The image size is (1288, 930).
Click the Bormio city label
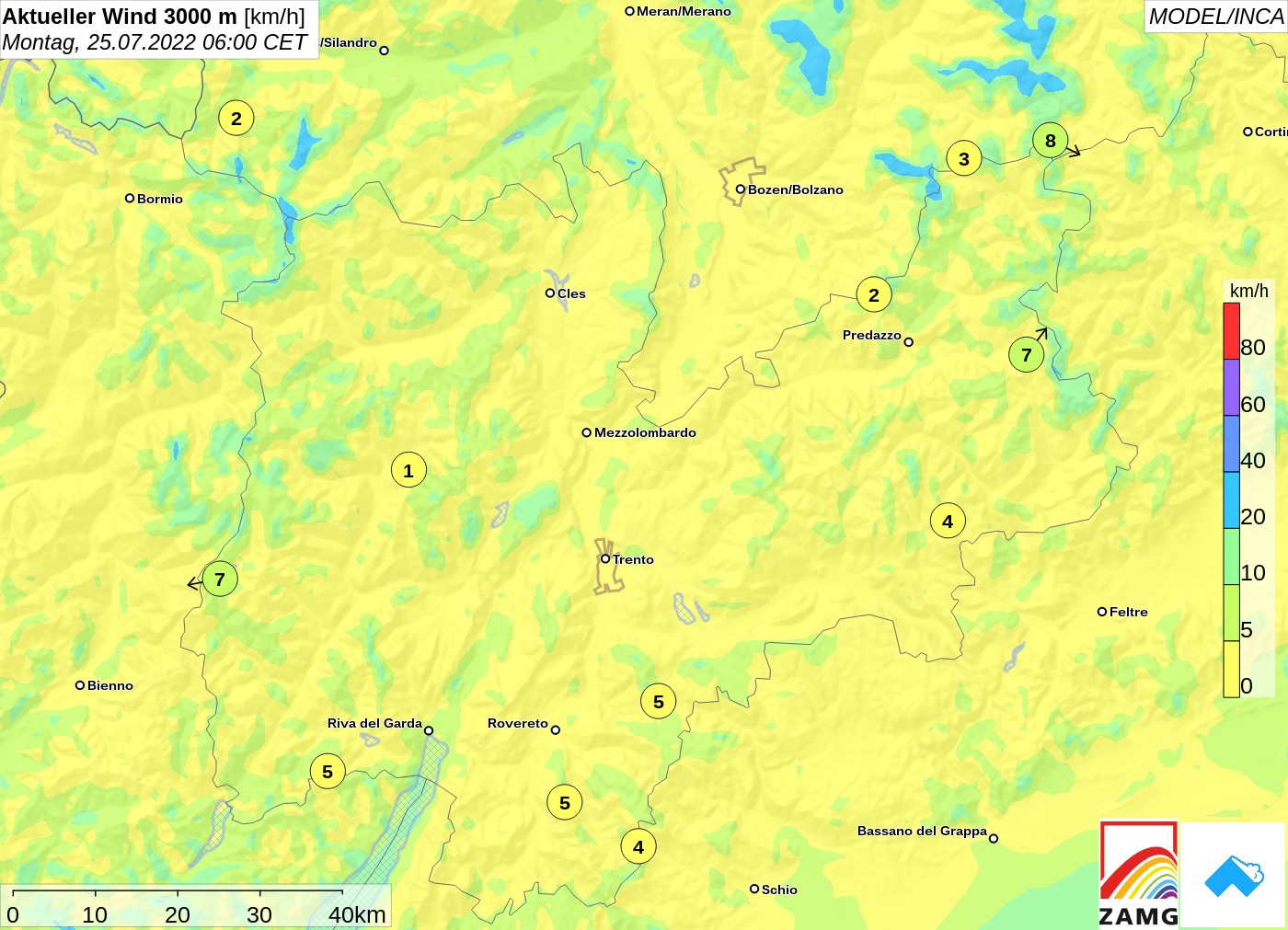pos(160,199)
